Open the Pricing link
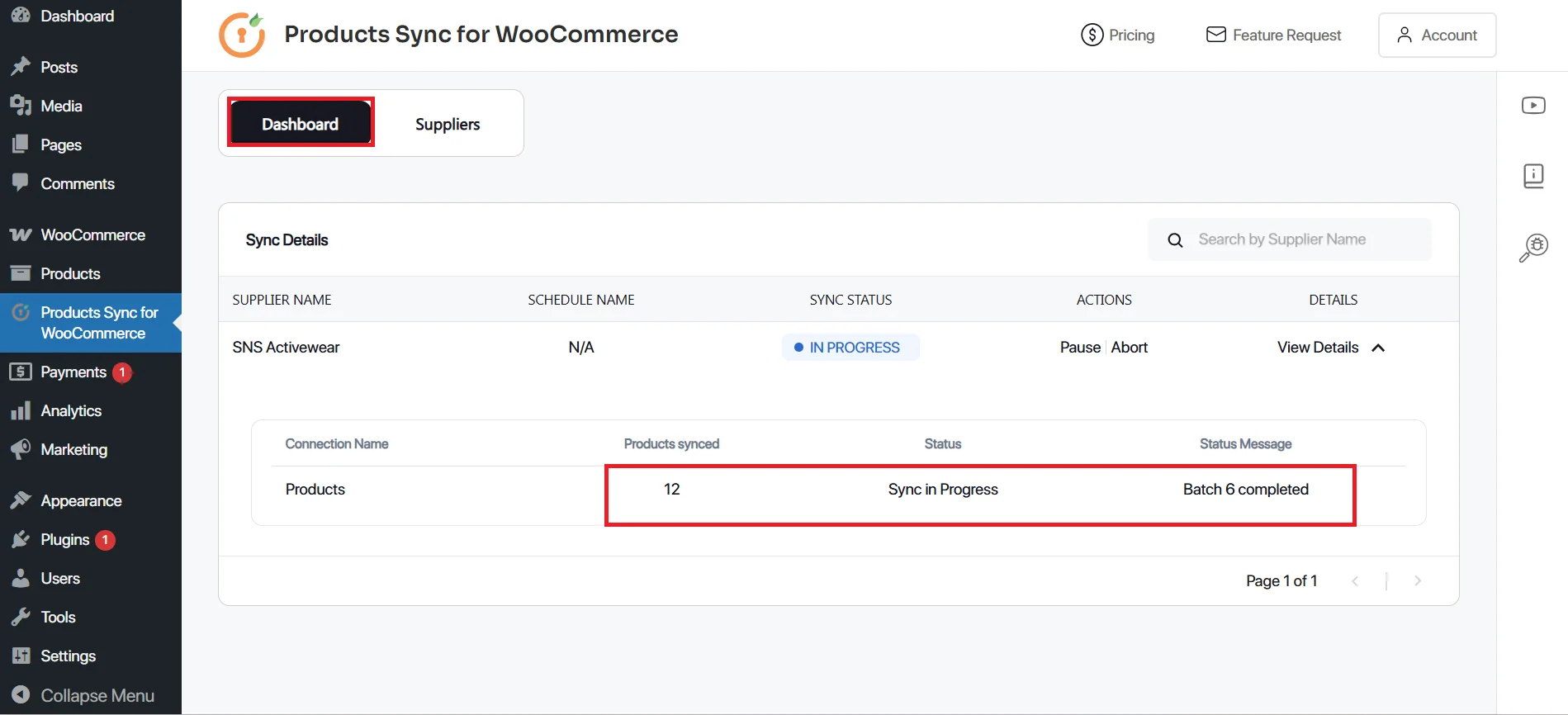The height and width of the screenshot is (715, 1568). (1118, 35)
